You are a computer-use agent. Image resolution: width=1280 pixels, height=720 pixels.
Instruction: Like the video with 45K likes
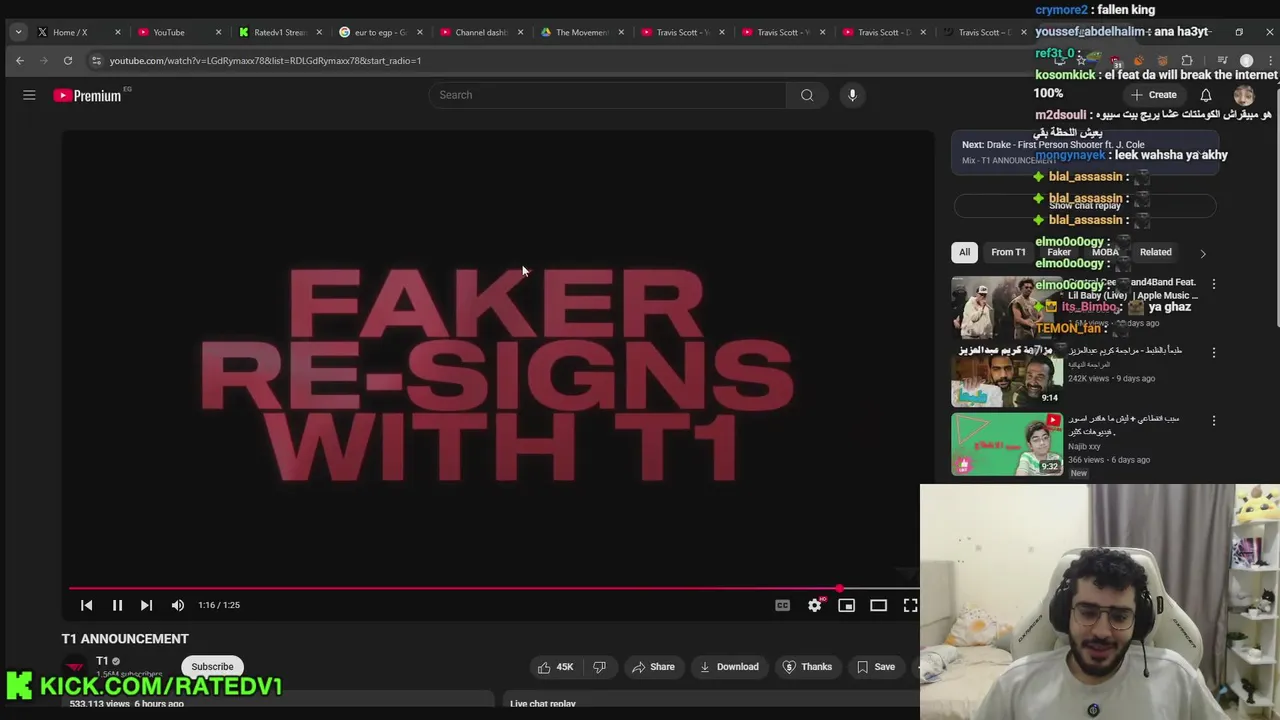click(555, 667)
